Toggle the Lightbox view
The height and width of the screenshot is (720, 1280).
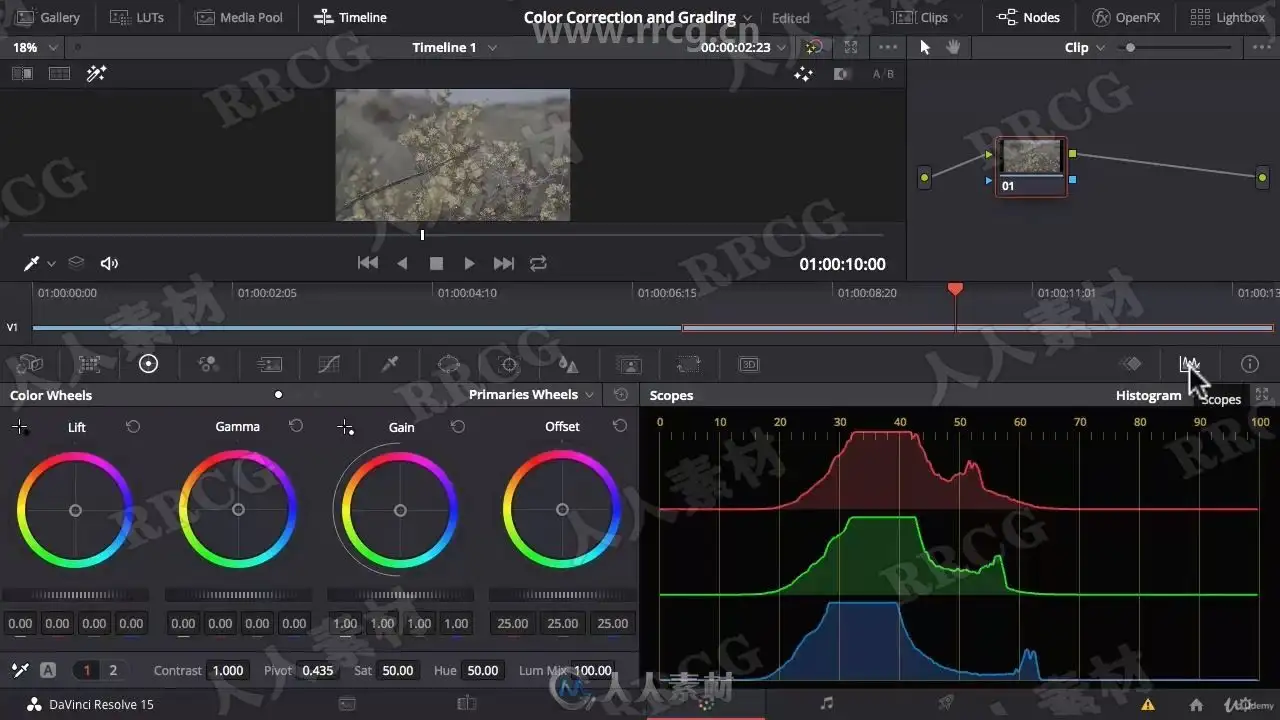pos(1228,17)
